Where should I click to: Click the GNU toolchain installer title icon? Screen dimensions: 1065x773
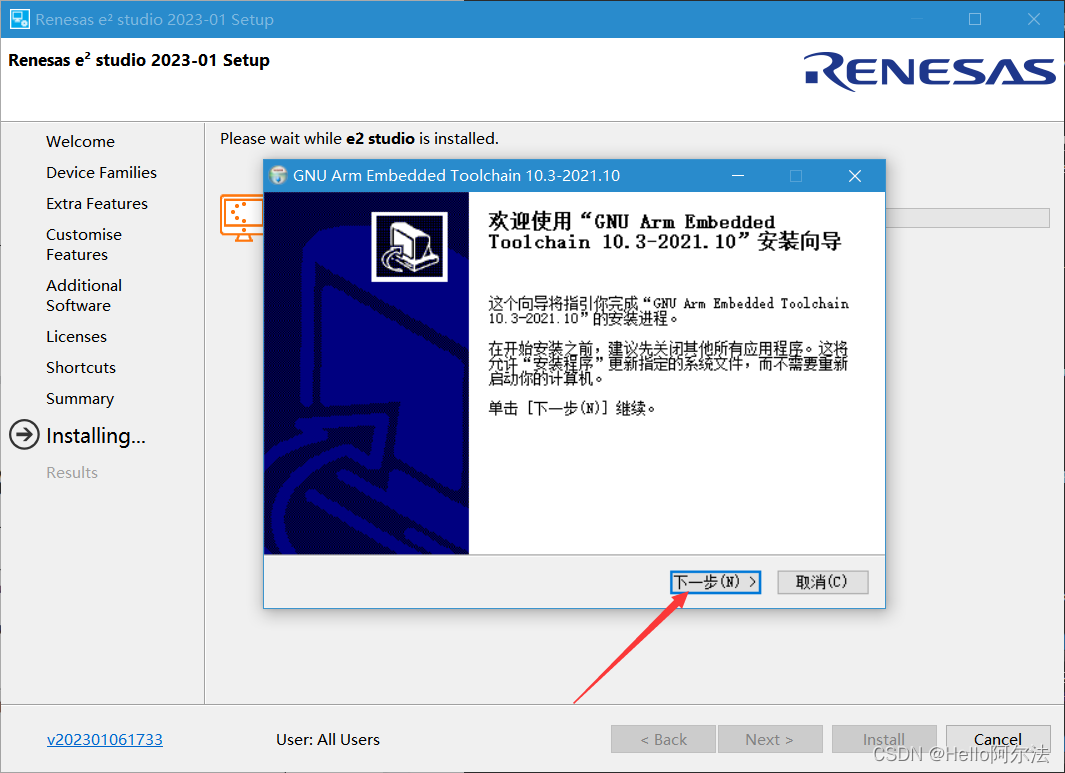(x=278, y=175)
